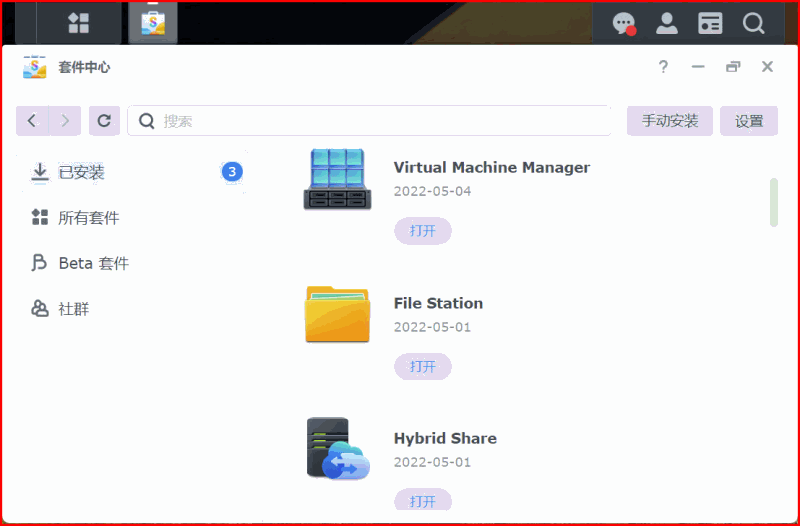
Task: Open the notifications chat bubble icon
Action: pos(623,23)
